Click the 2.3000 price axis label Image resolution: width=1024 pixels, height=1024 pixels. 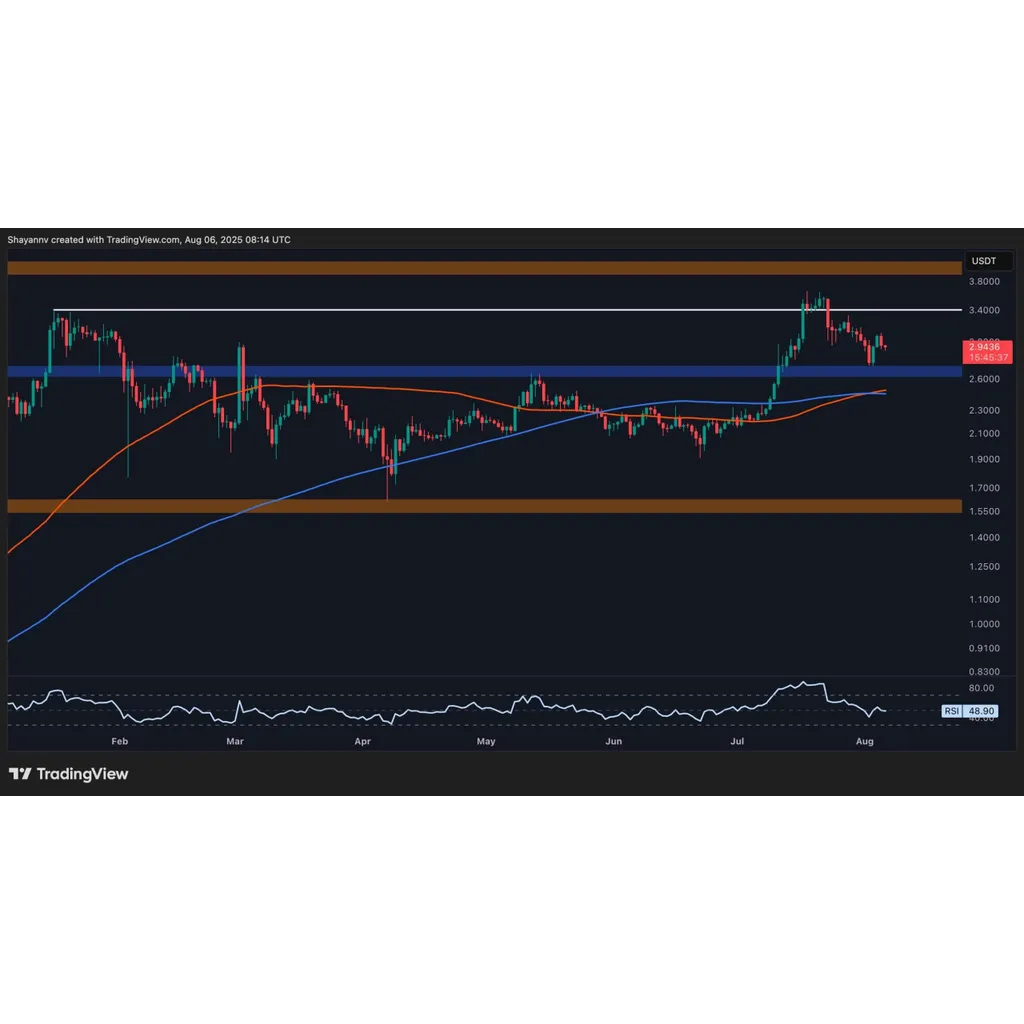(x=984, y=410)
